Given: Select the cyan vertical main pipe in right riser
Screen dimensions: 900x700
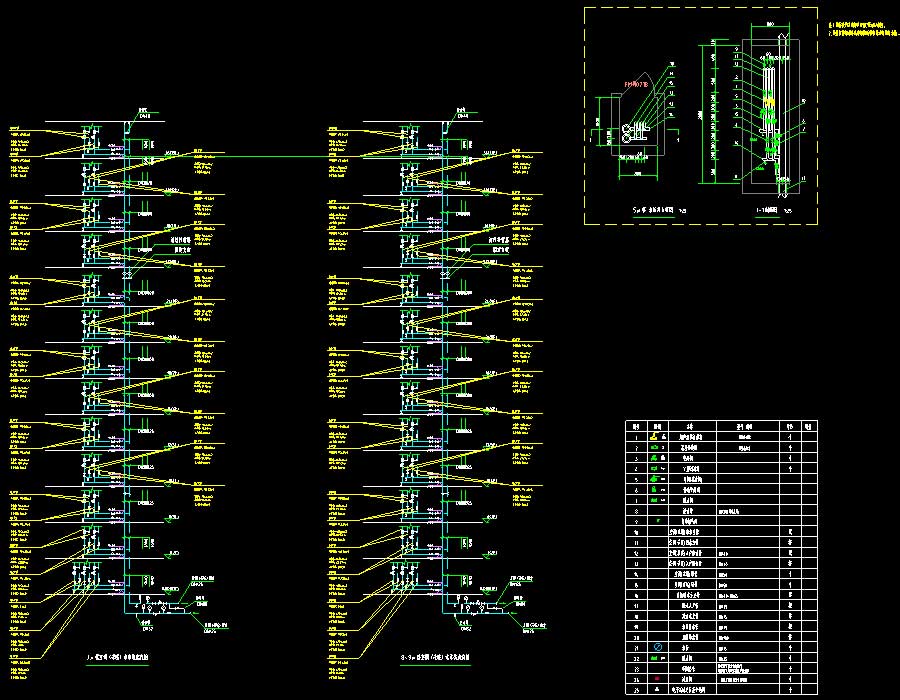Looking at the screenshot, I should [443, 367].
